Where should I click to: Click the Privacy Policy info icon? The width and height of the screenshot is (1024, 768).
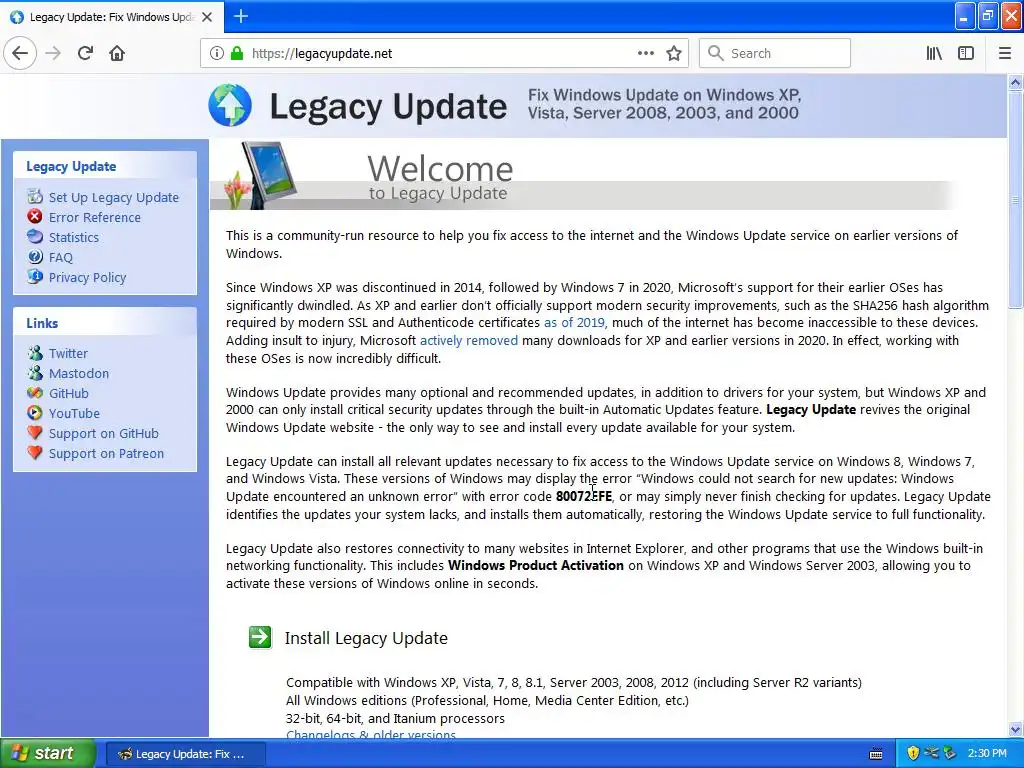coord(35,277)
